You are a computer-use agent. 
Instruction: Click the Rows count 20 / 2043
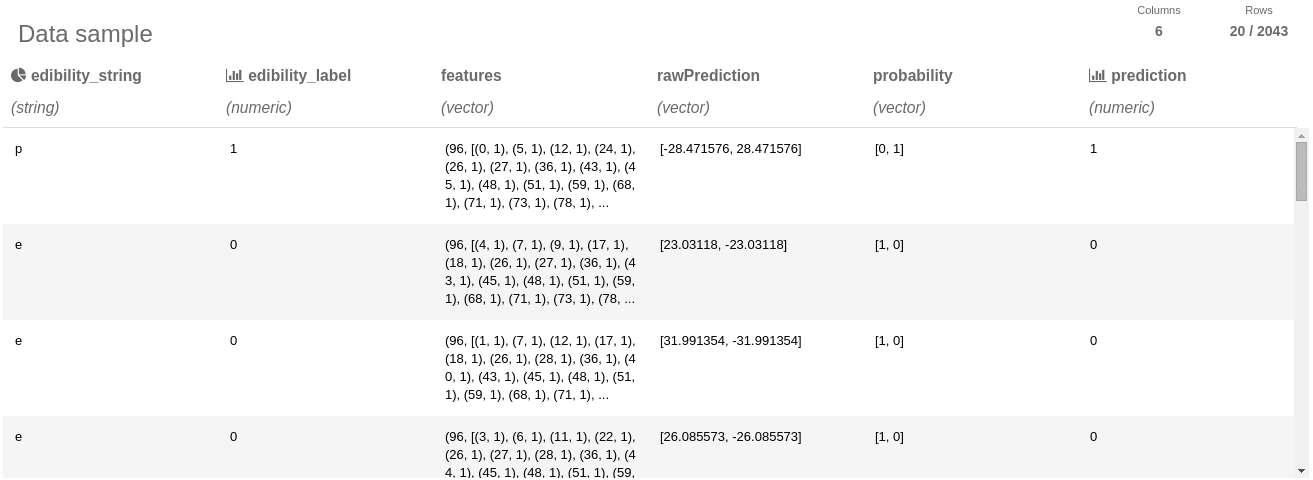tap(1258, 31)
